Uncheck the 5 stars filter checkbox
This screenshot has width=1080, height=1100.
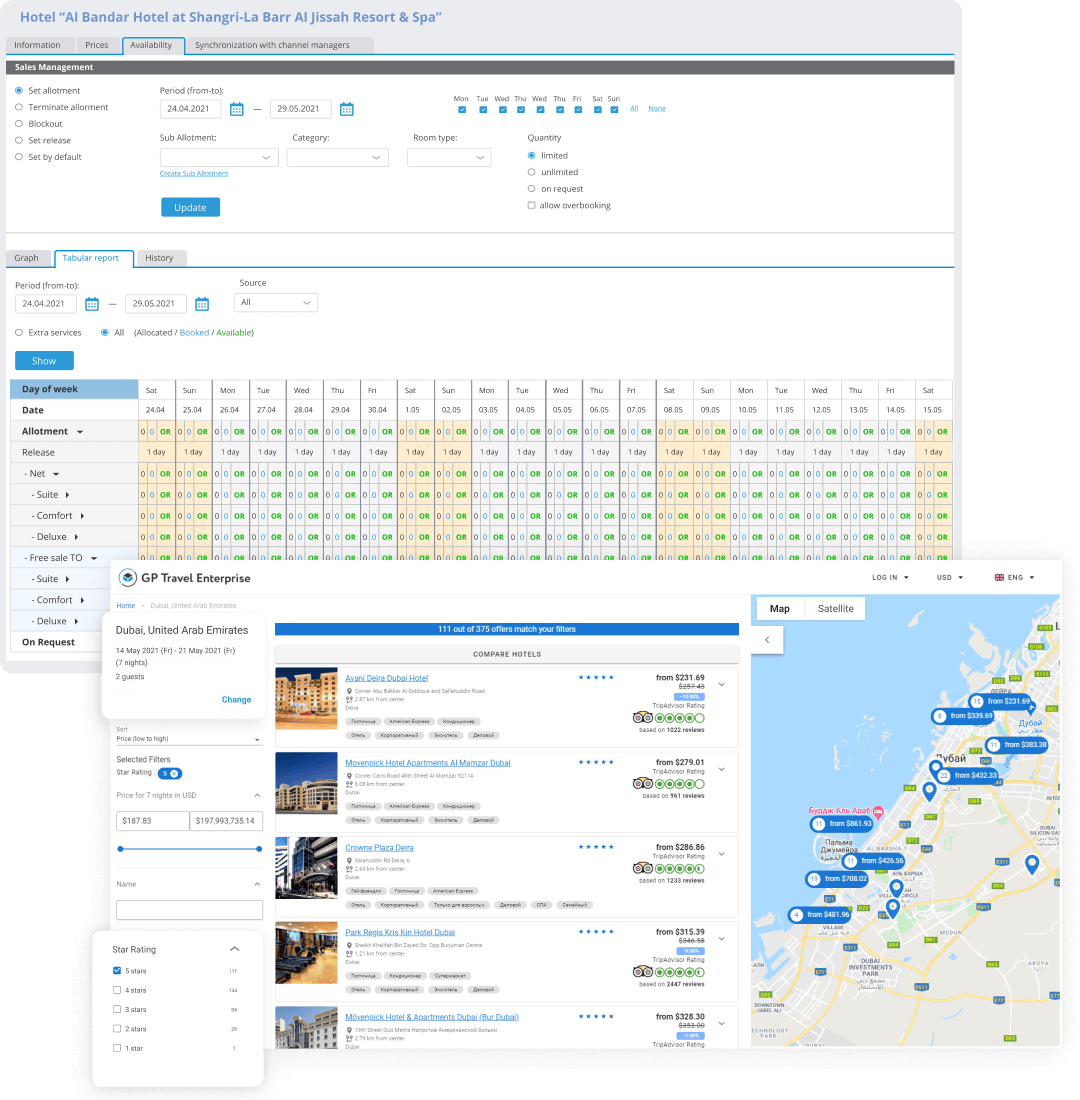click(117, 971)
